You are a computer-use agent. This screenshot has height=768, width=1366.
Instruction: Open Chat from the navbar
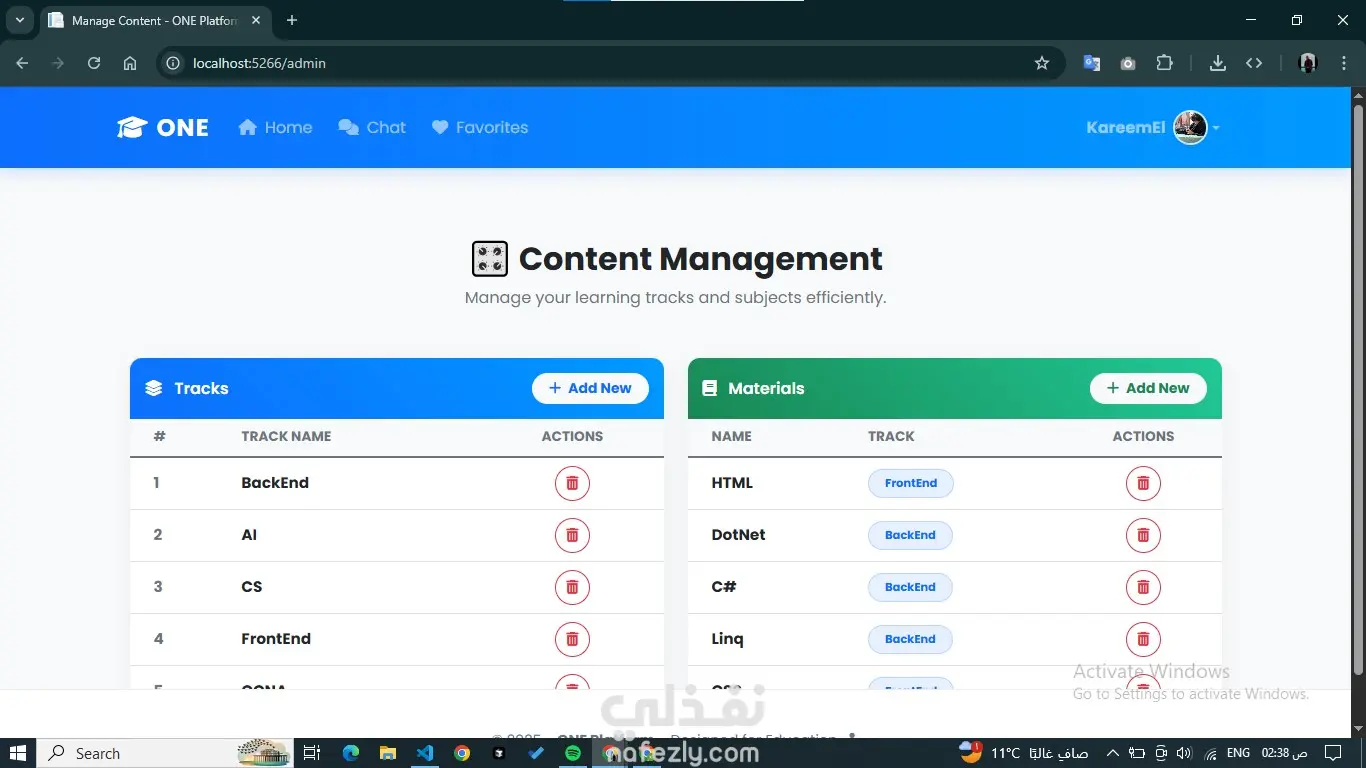coord(372,128)
